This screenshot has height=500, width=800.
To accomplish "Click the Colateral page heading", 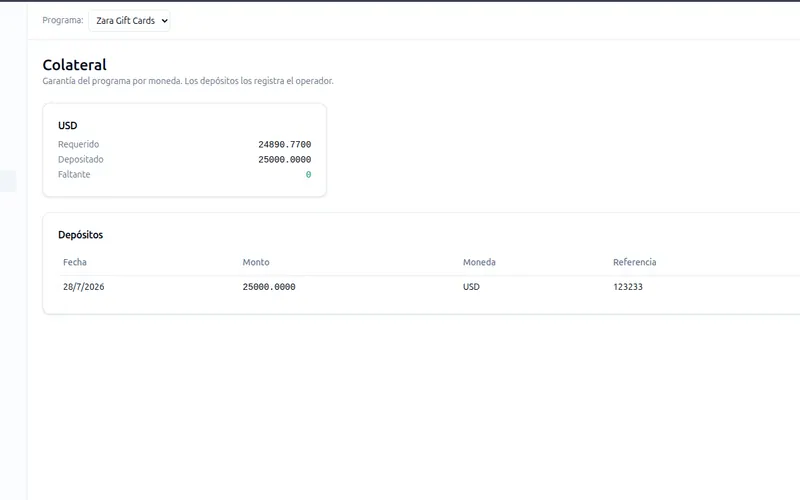I will 74,65.
